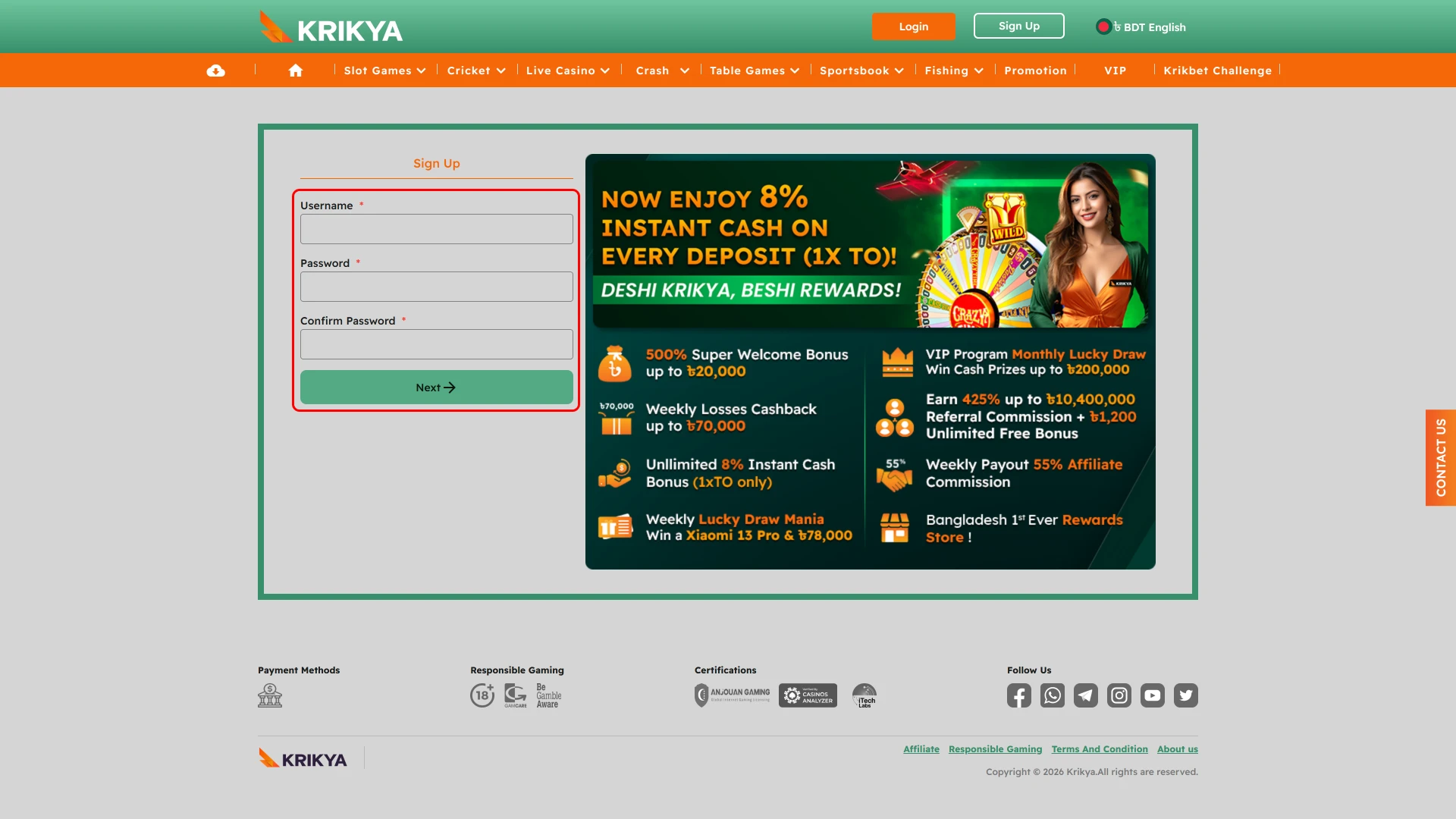
Task: Open the About us footer link
Action: 1177,749
